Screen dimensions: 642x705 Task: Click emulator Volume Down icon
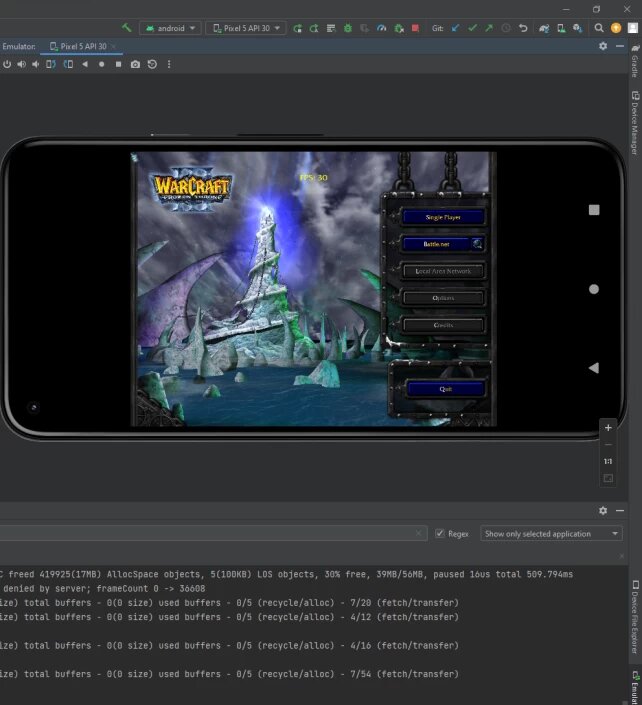[36, 64]
